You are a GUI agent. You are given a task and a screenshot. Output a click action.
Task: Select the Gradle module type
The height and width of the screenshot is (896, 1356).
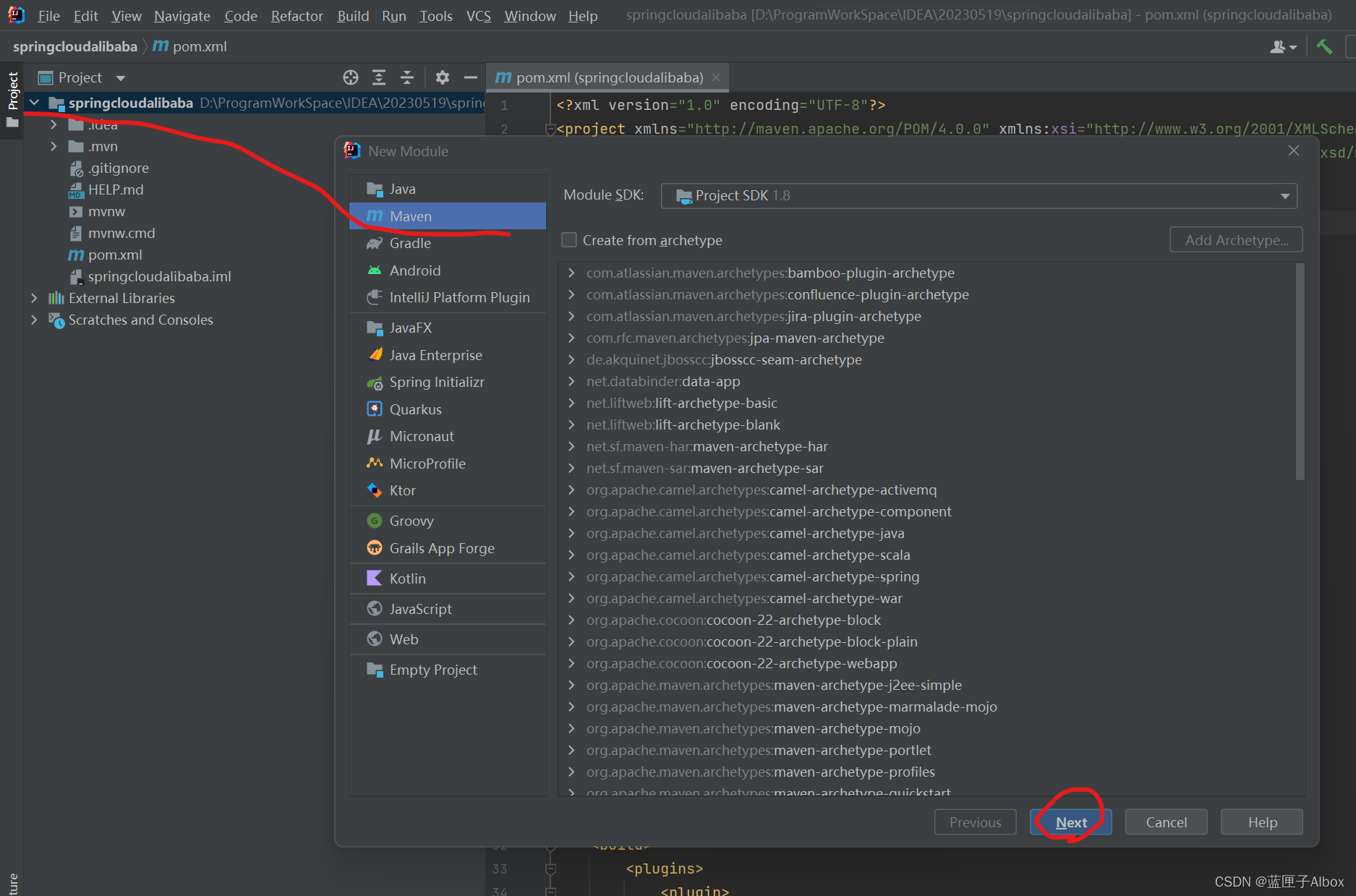(448, 244)
